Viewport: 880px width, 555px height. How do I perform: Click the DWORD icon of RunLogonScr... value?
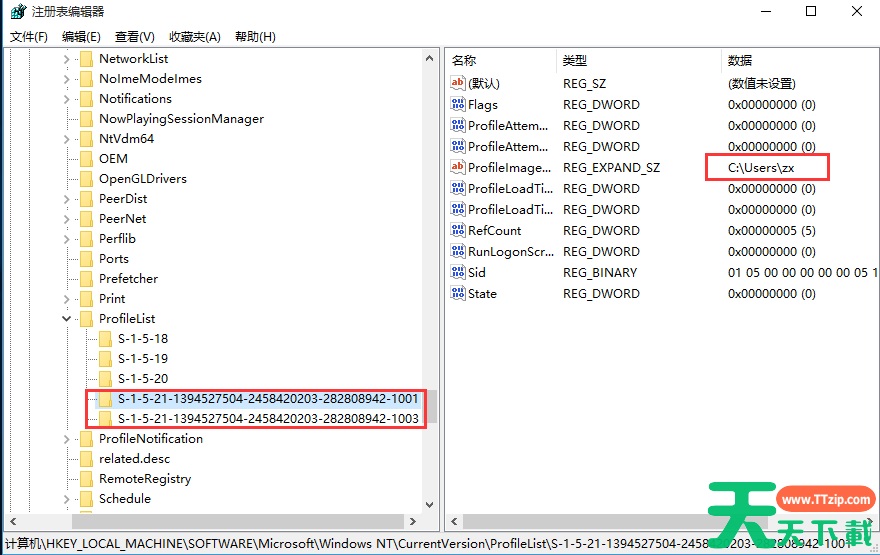click(x=458, y=251)
